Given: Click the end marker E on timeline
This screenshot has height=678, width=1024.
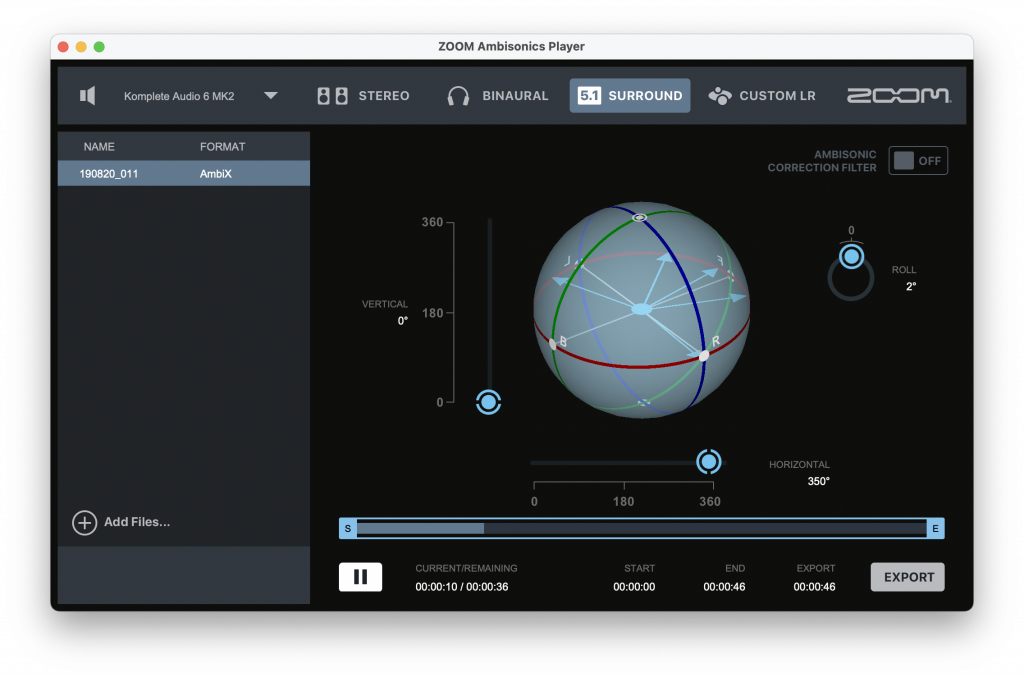Looking at the screenshot, I should tap(936, 528).
